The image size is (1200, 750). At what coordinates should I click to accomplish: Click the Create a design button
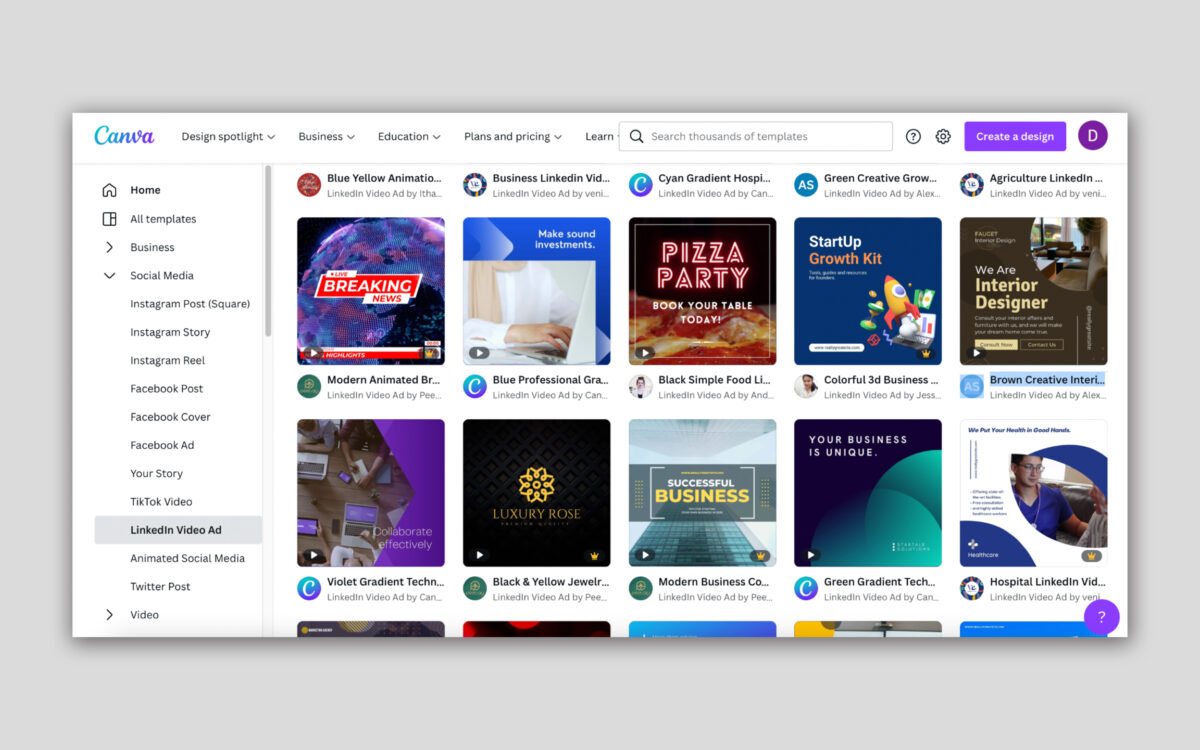[1015, 135]
